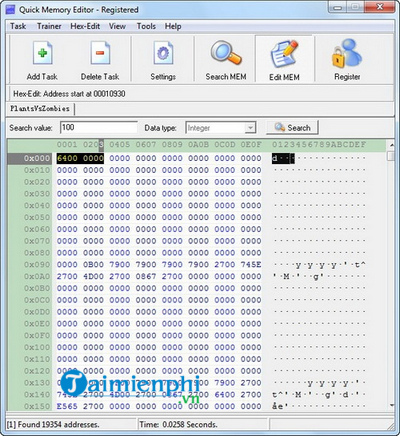Open the View menu
Screen dimensions: 400x436
117,26
